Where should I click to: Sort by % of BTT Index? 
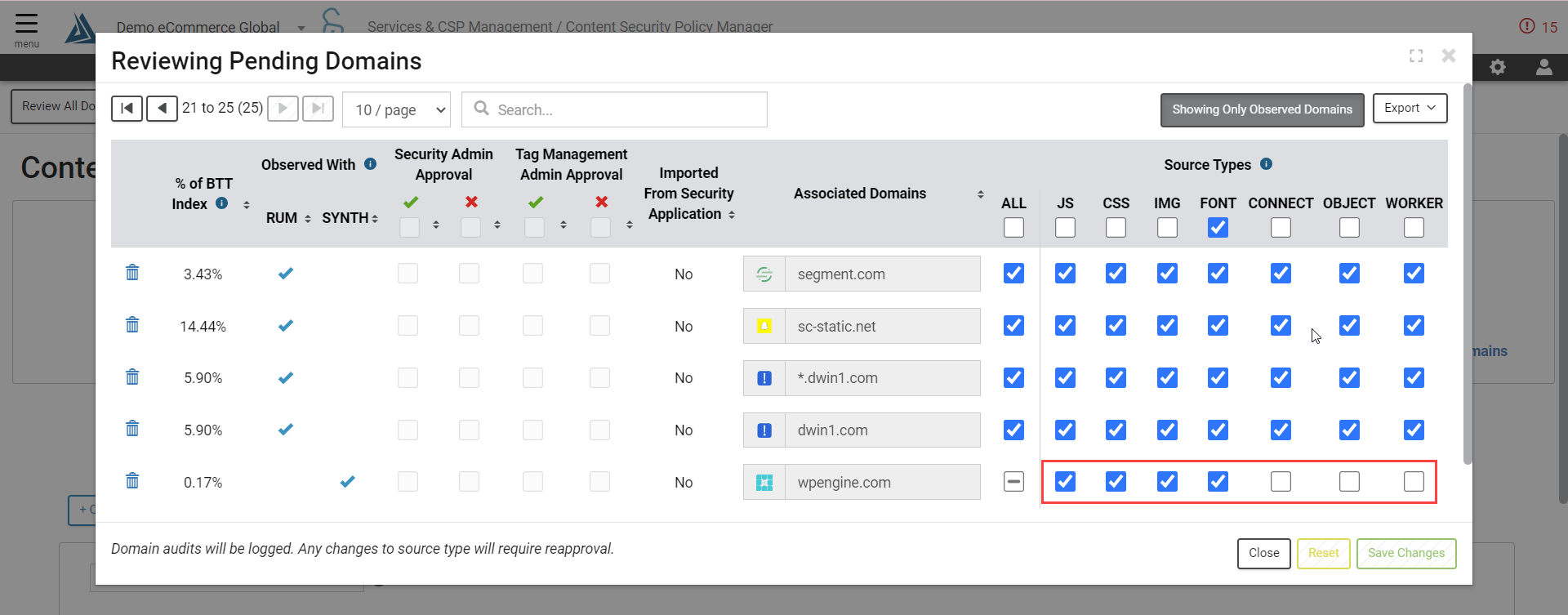pos(247,204)
